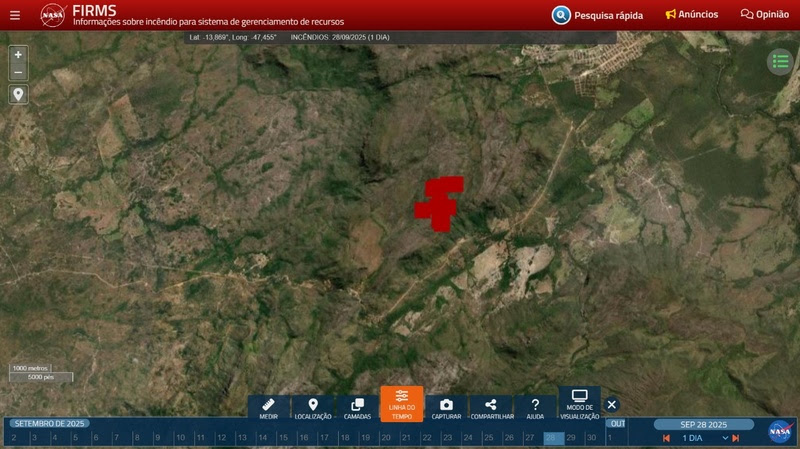Zoom out on the map

pyautogui.click(x=18, y=72)
